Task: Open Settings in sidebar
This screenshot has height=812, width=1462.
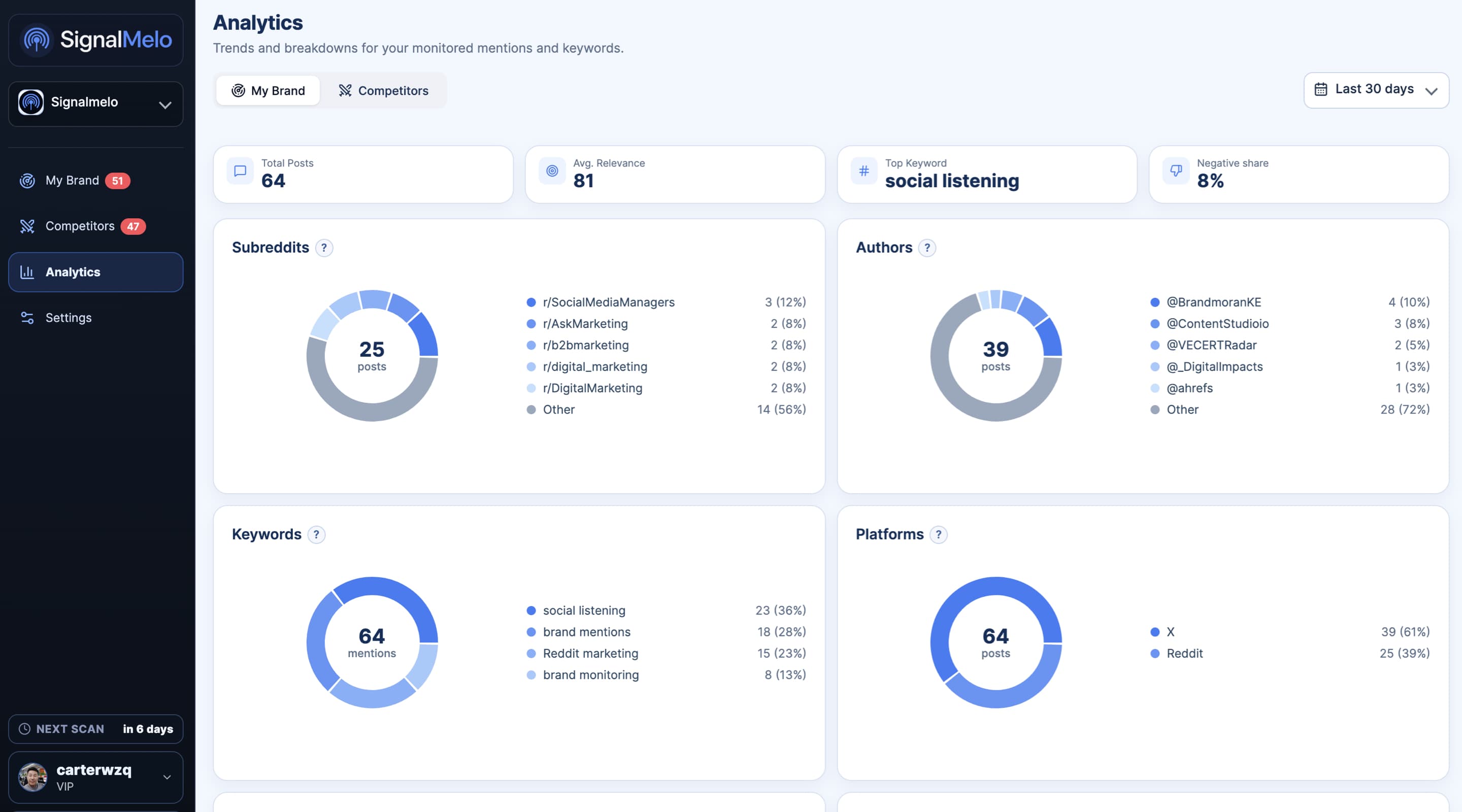Action: (x=95, y=318)
